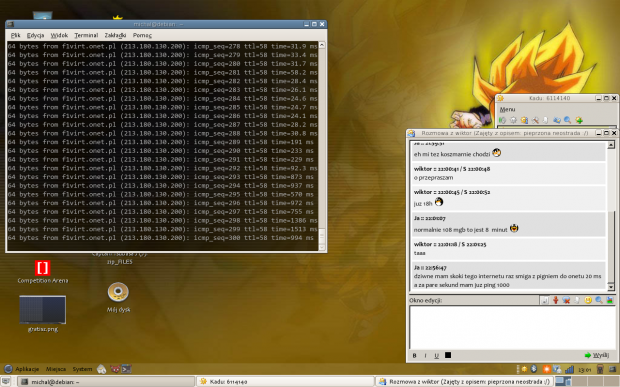Click the show desktop button in taskbar
This screenshot has height=387, width=620.
[x=6, y=381]
